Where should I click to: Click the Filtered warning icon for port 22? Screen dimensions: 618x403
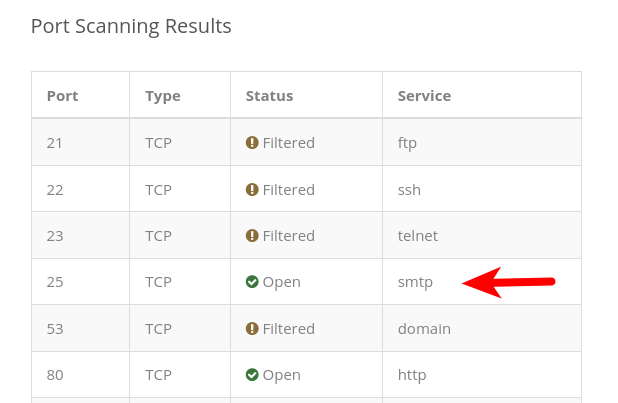252,190
